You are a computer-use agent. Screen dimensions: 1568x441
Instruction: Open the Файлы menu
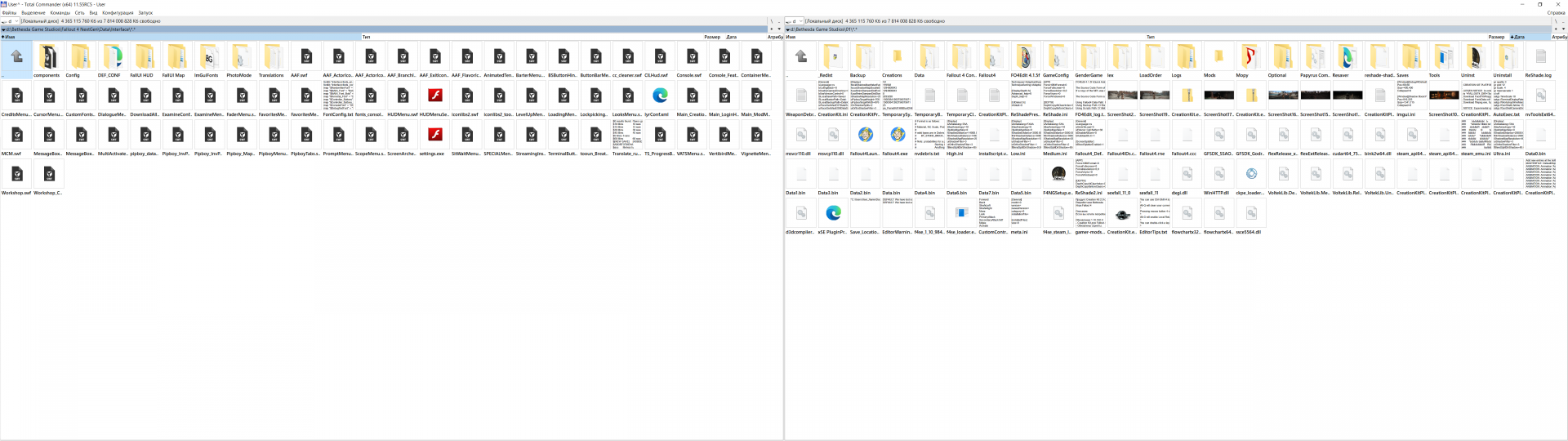click(x=9, y=13)
